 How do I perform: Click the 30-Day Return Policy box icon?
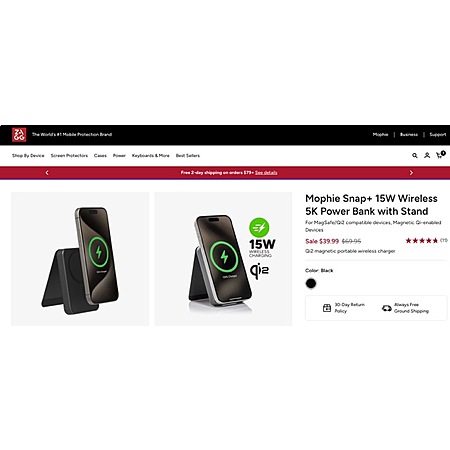[x=327, y=308]
